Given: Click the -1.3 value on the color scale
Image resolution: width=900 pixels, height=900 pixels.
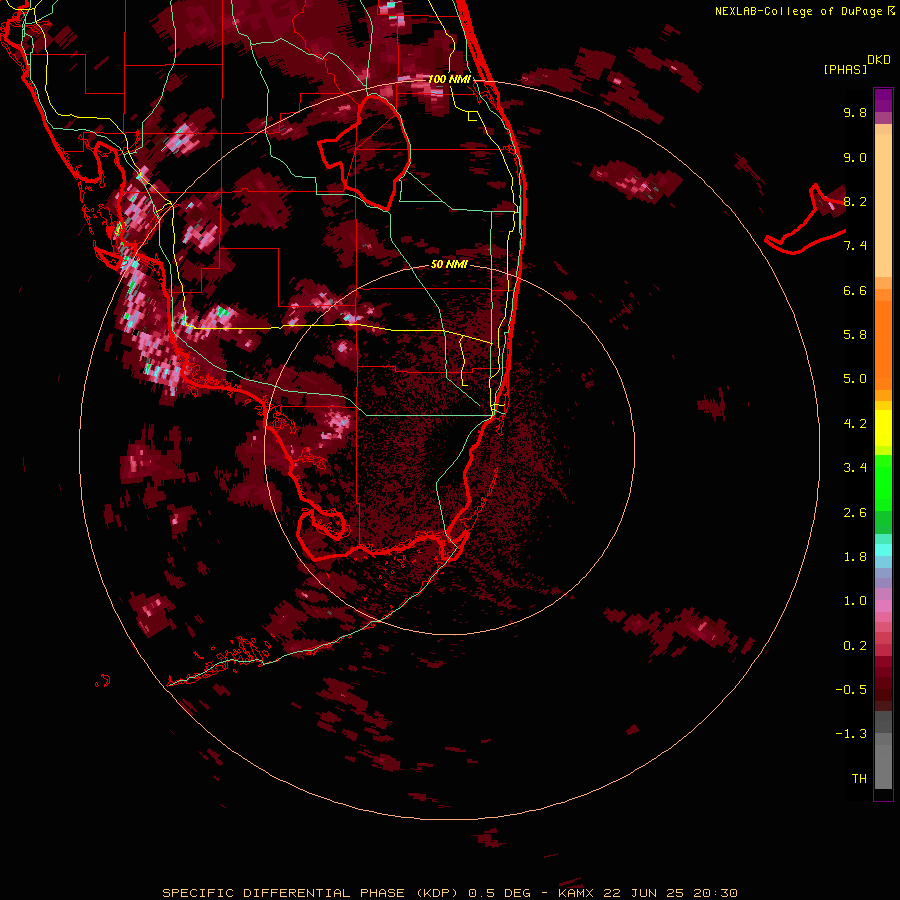Looking at the screenshot, I should coord(851,734).
